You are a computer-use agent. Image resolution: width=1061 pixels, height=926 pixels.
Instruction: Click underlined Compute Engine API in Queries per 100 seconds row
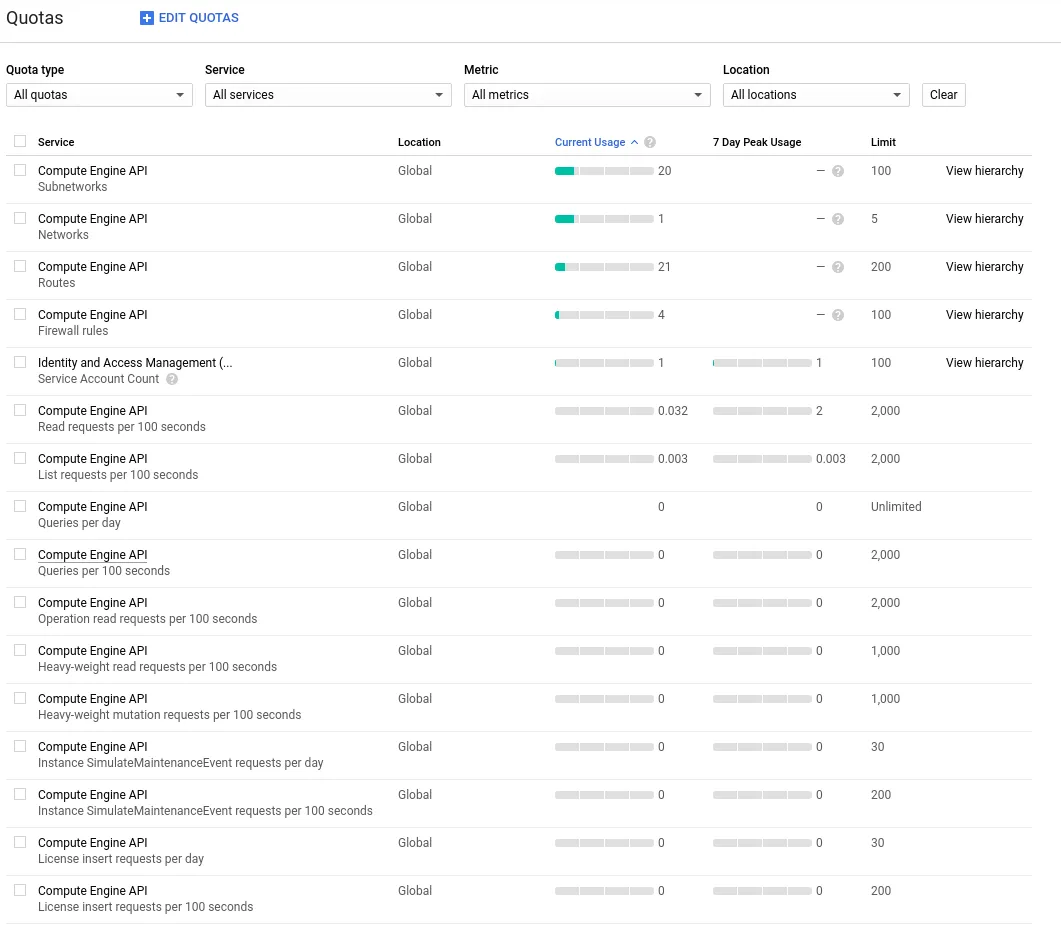93,555
